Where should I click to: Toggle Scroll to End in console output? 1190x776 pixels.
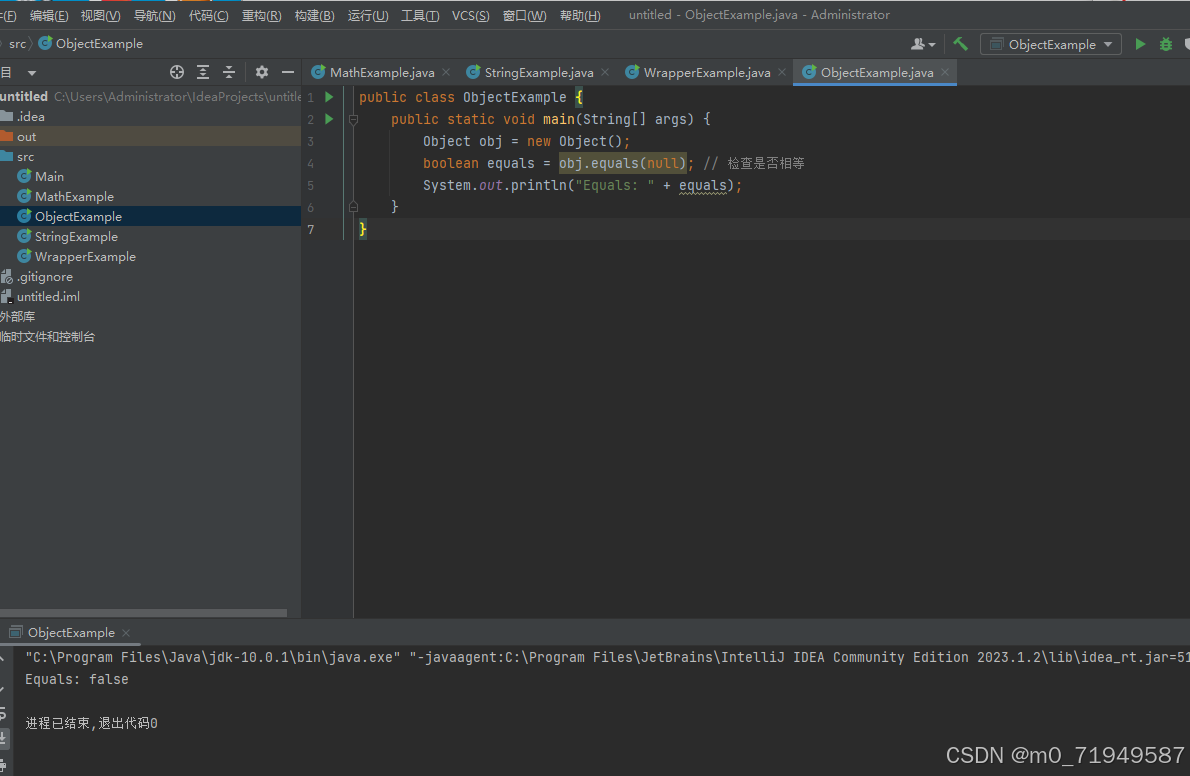point(6,736)
